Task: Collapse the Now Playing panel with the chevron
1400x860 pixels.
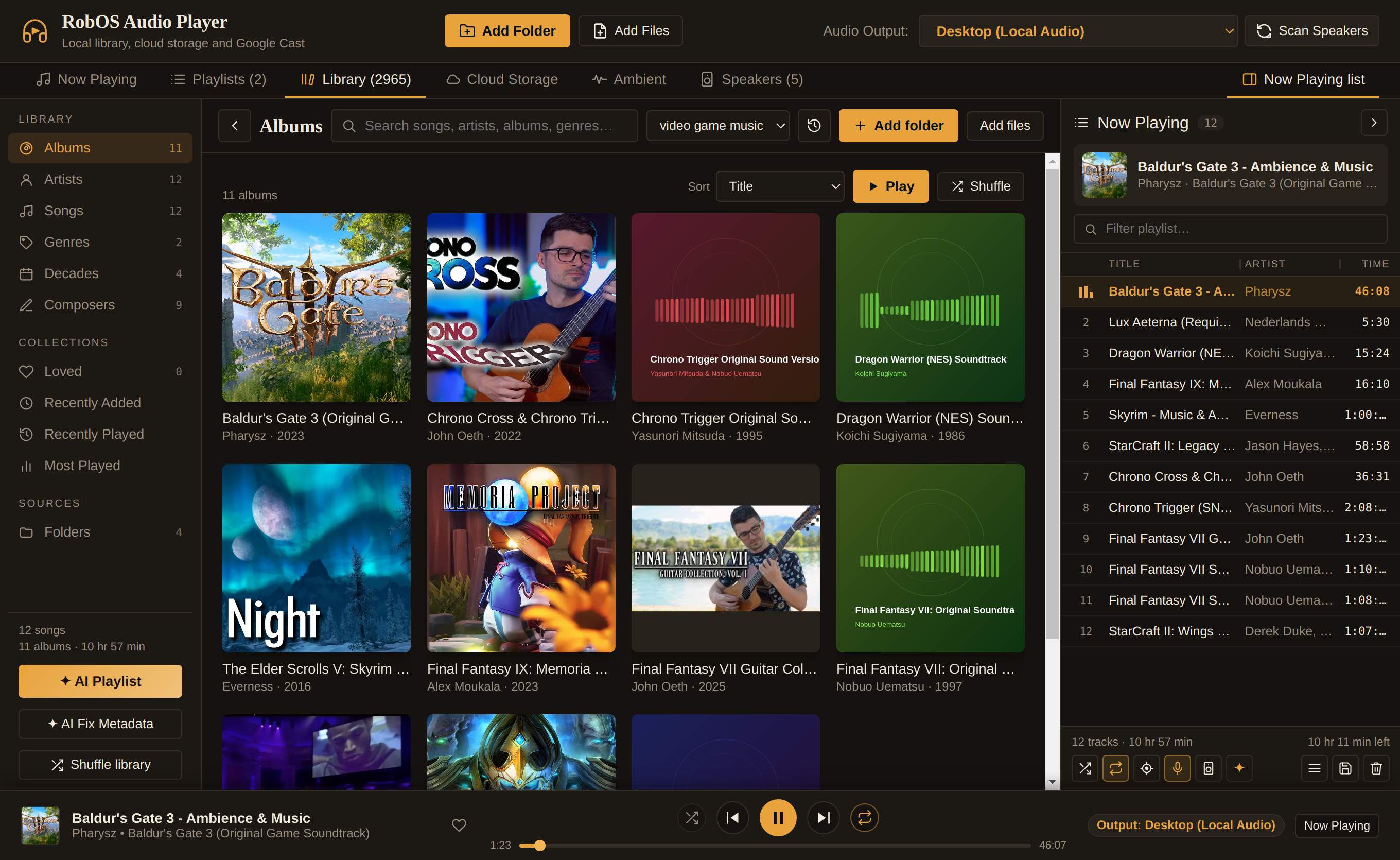Action: tap(1373, 122)
